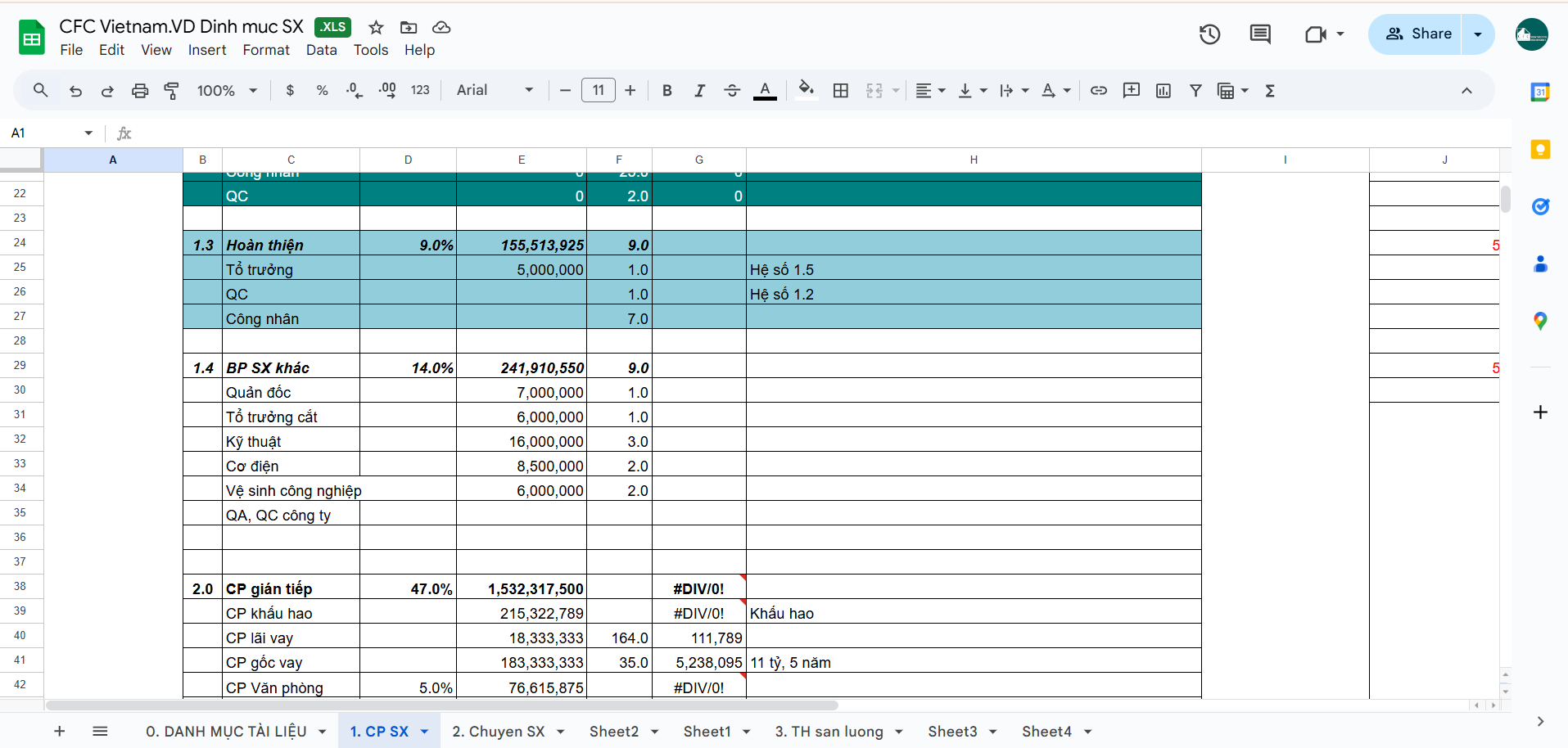1568x748 pixels.
Task: Toggle italic formatting
Action: coord(699,90)
